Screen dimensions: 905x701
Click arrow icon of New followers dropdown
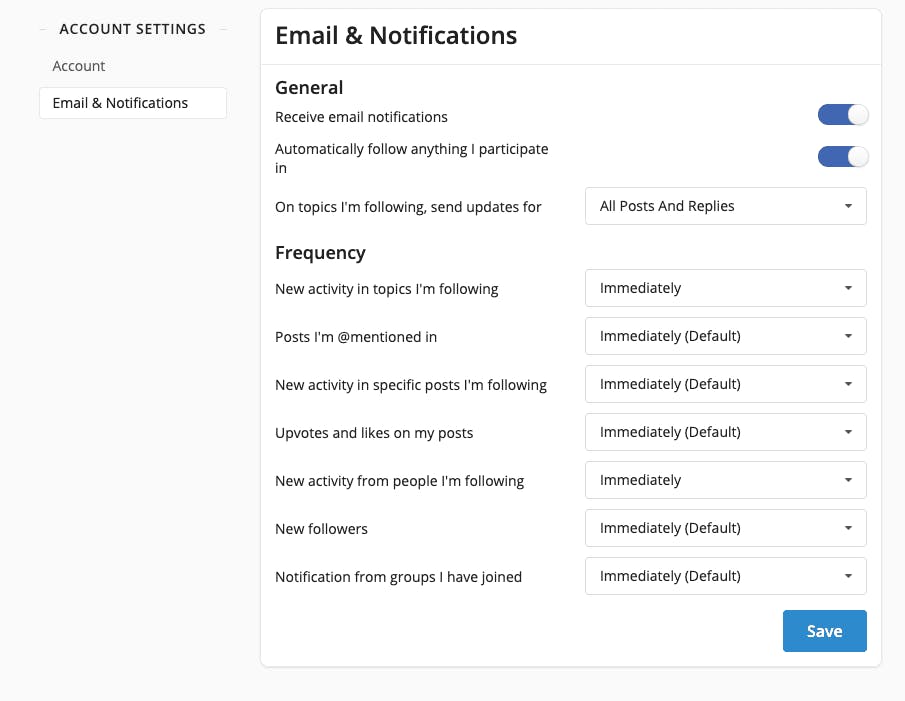click(x=848, y=528)
